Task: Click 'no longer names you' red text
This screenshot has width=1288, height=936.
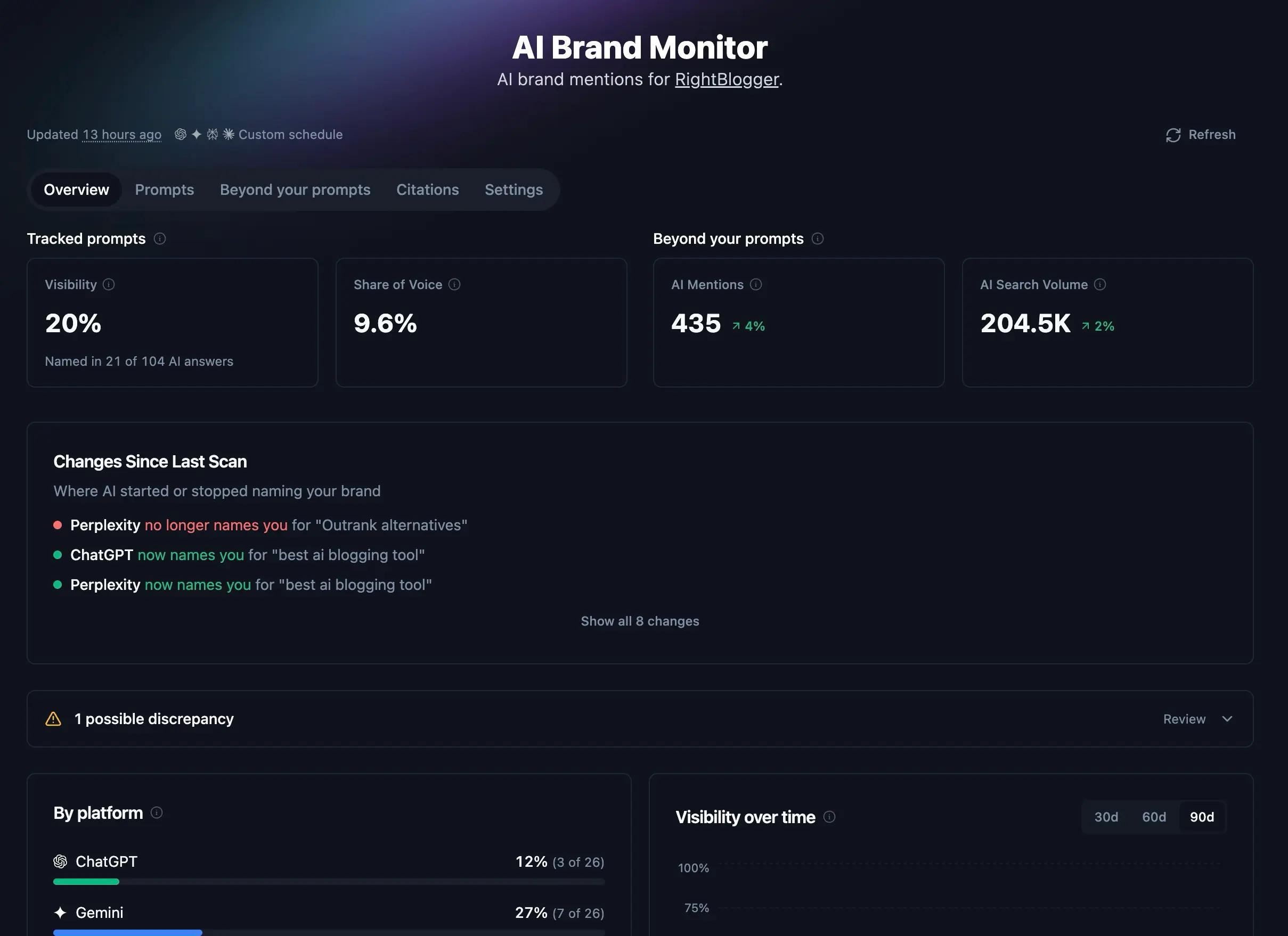Action: pos(216,525)
